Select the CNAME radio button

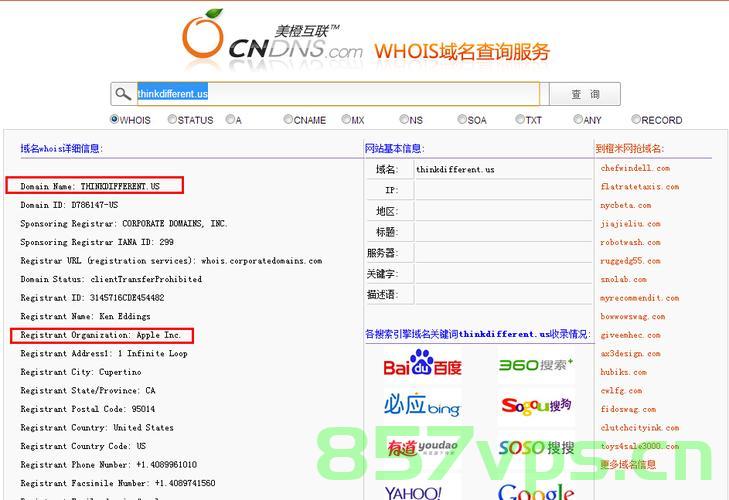coord(288,120)
